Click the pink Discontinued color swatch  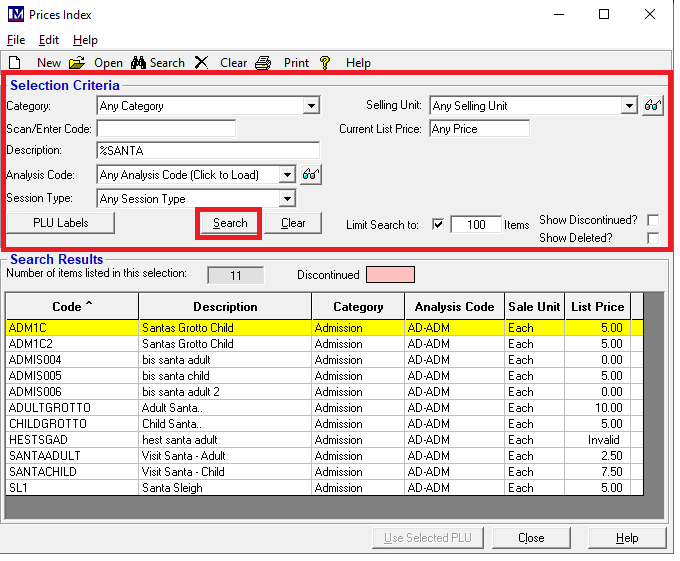390,274
